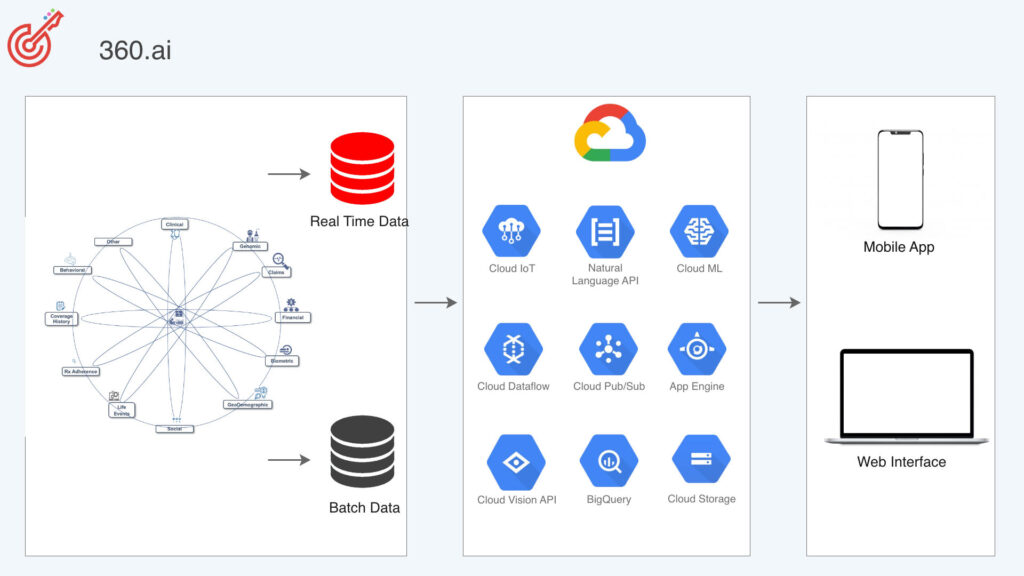Click the Clinical label box
Image resolution: width=1024 pixels, height=576 pixels.
click(174, 224)
